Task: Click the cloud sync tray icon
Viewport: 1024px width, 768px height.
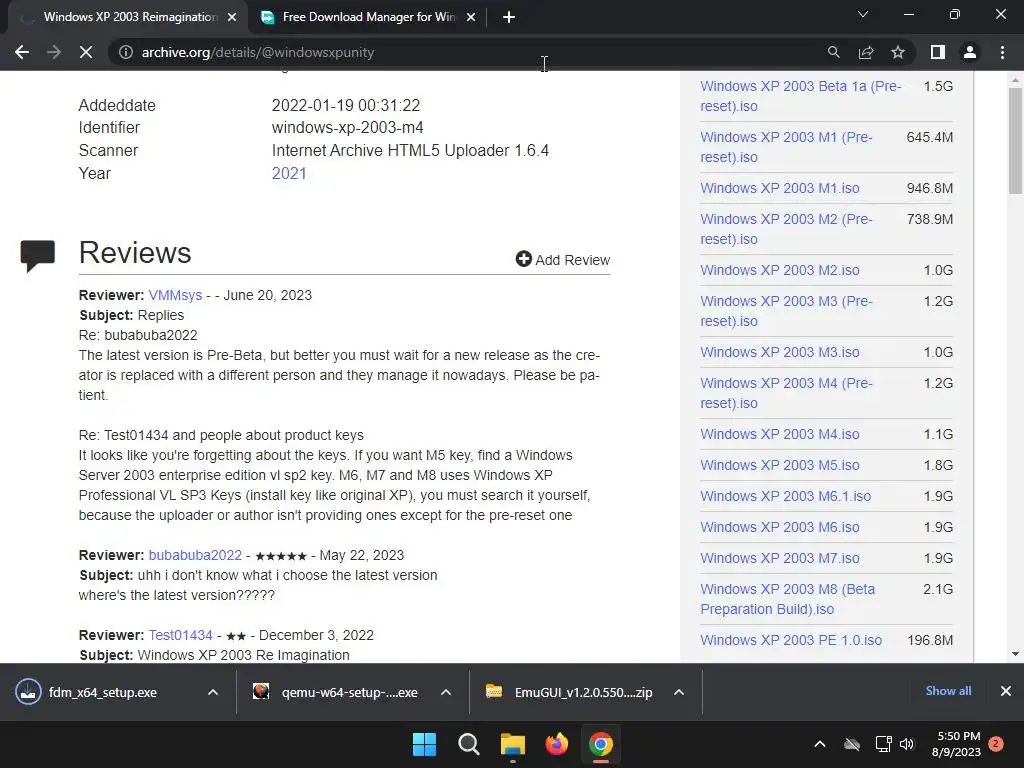Action: pos(852,744)
